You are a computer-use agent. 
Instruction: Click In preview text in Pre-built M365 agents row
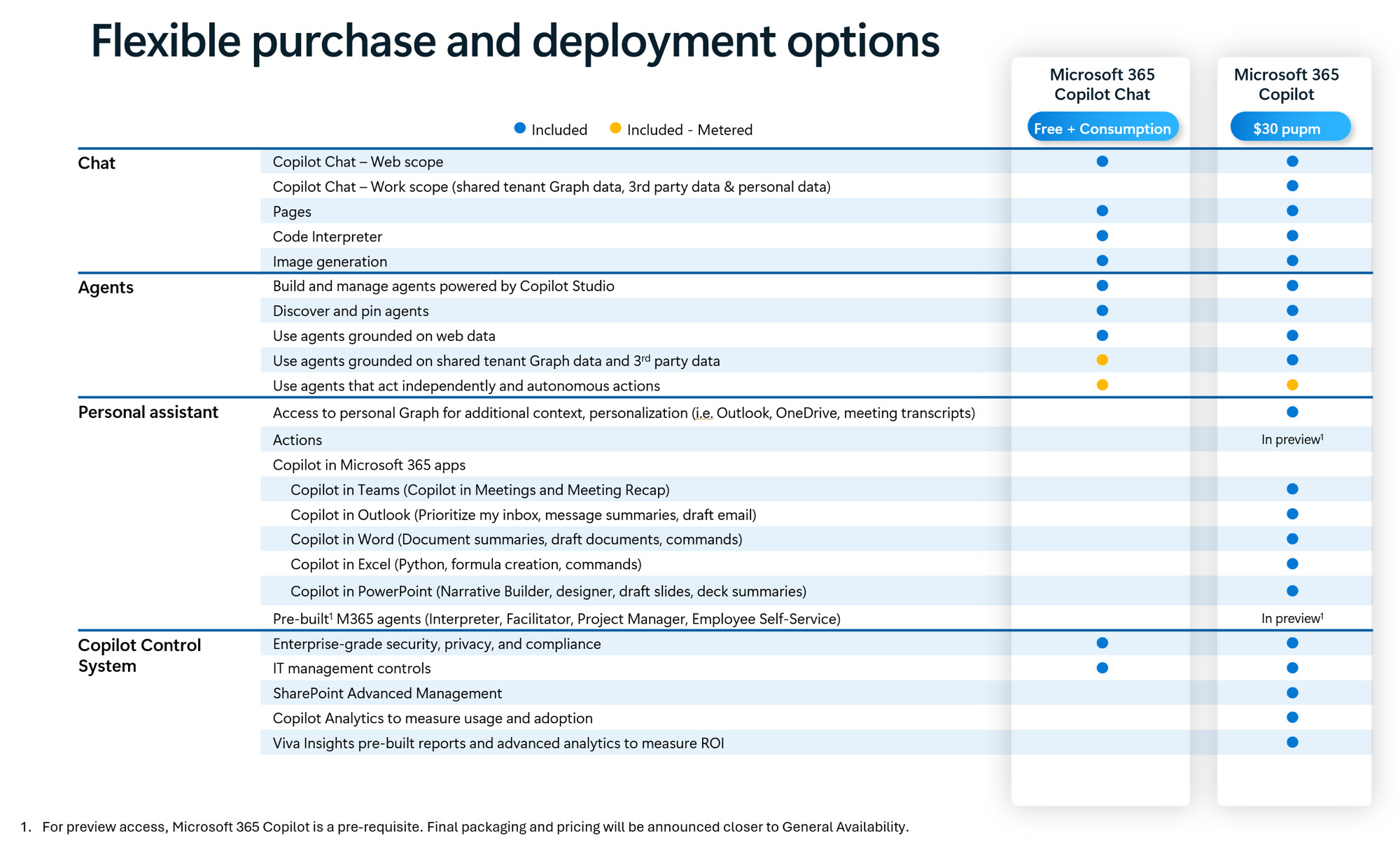tap(1292, 619)
